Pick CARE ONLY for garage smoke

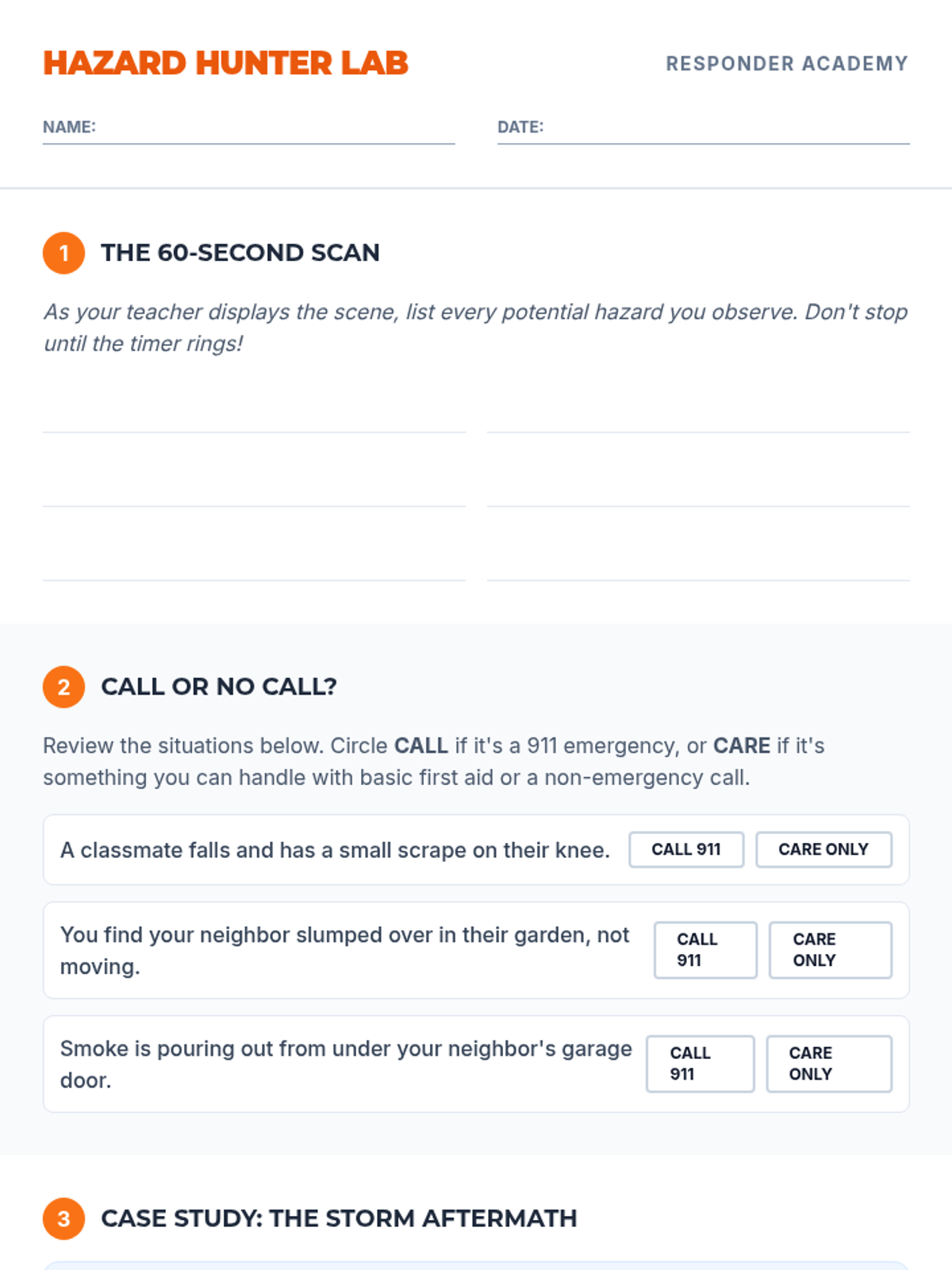click(x=829, y=1064)
